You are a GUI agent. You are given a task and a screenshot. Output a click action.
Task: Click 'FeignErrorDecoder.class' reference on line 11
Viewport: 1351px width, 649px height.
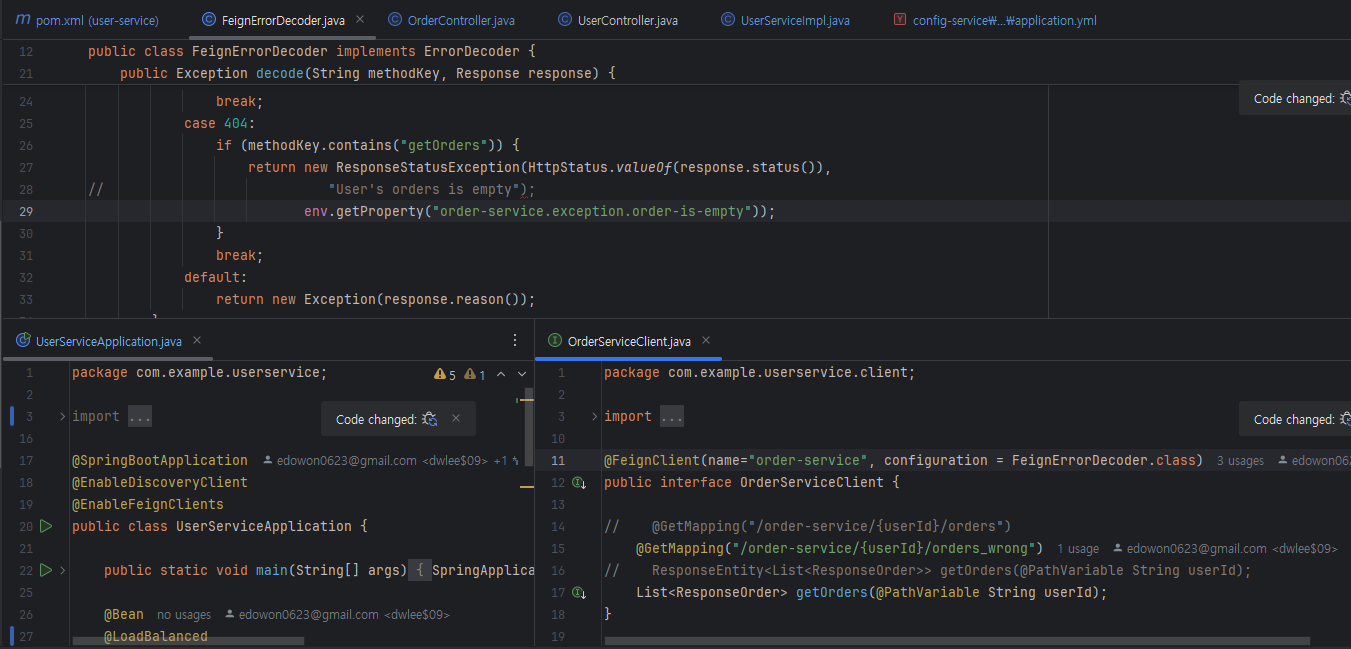(1103, 460)
